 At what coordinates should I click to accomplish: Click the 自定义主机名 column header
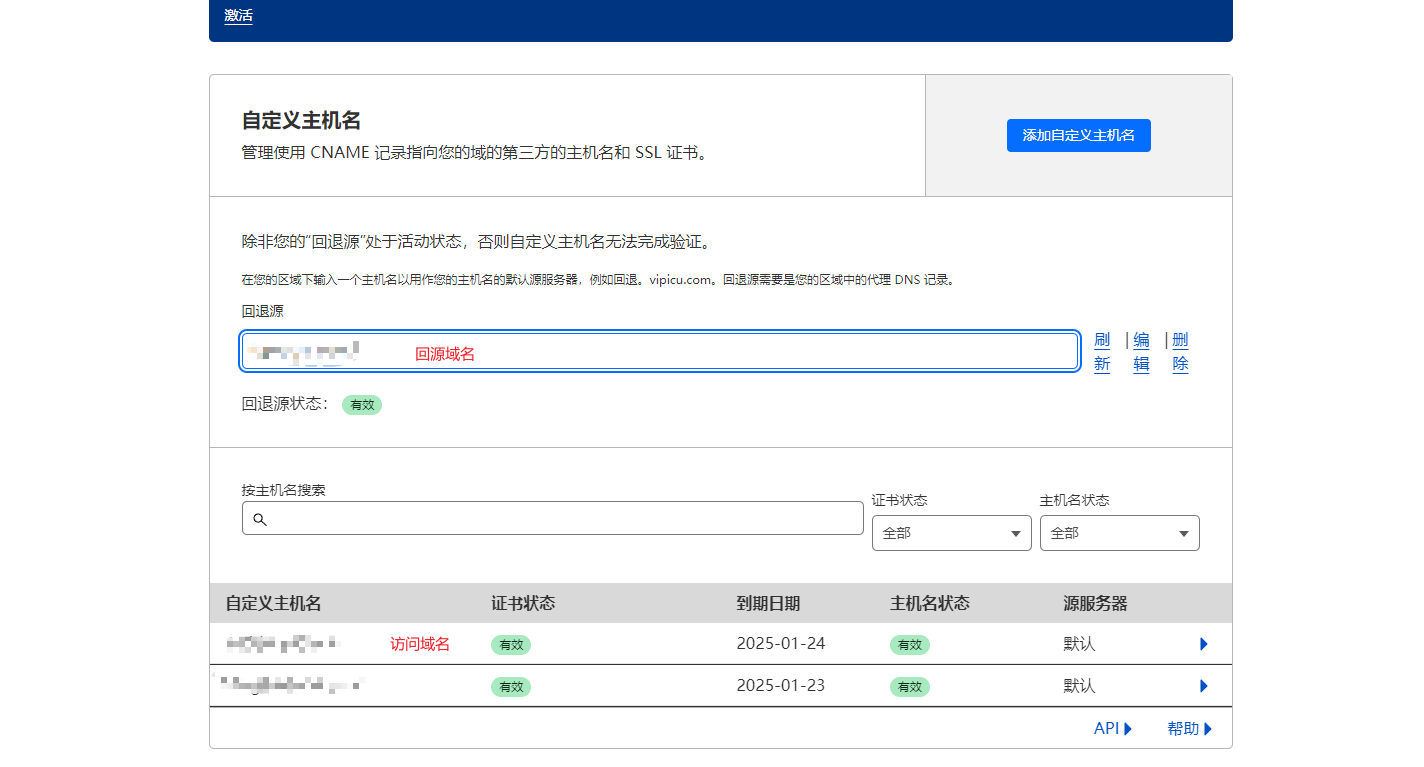(x=273, y=603)
